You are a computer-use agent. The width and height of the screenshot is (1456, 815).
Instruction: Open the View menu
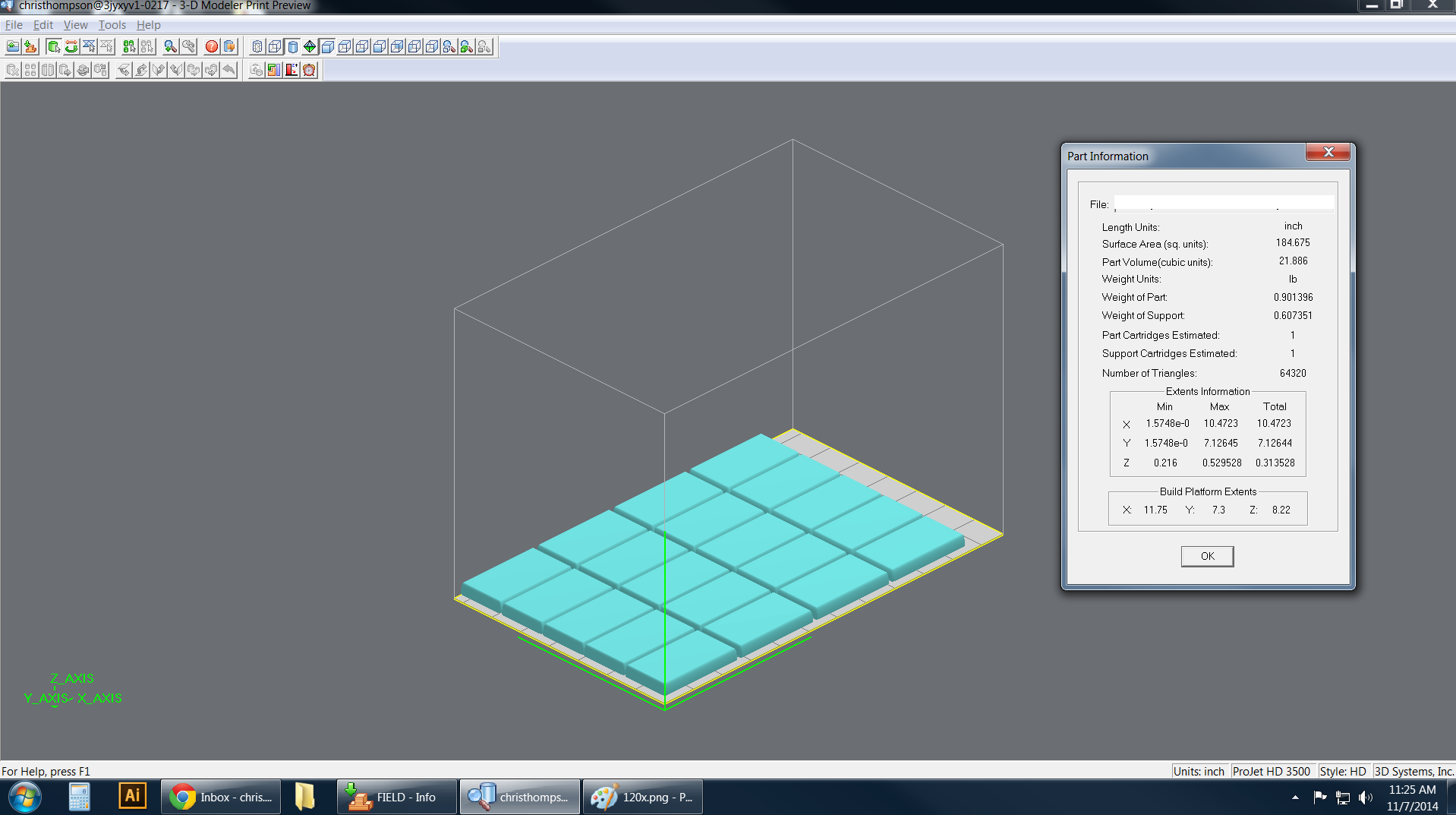tap(75, 25)
